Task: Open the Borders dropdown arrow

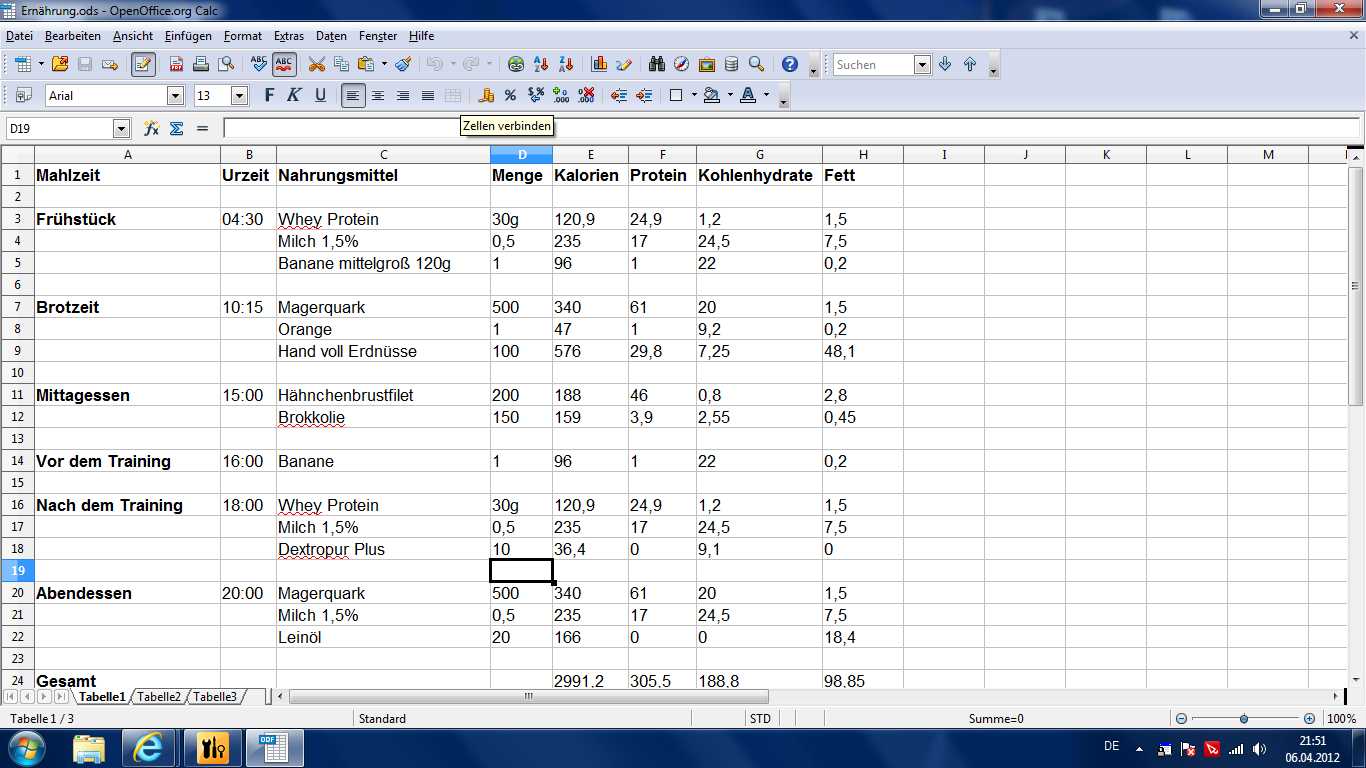Action: point(694,95)
